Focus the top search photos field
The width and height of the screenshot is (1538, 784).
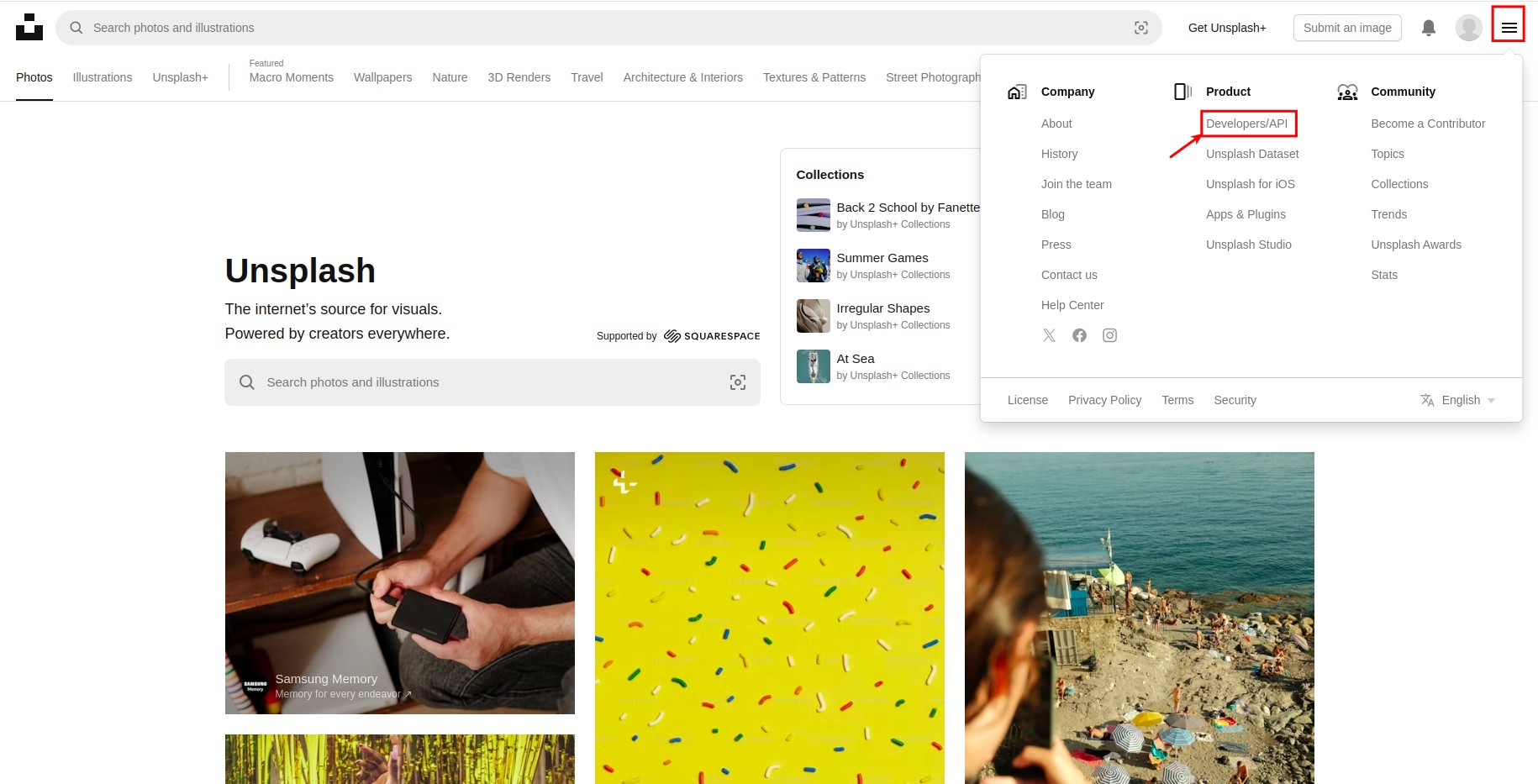[x=608, y=28]
